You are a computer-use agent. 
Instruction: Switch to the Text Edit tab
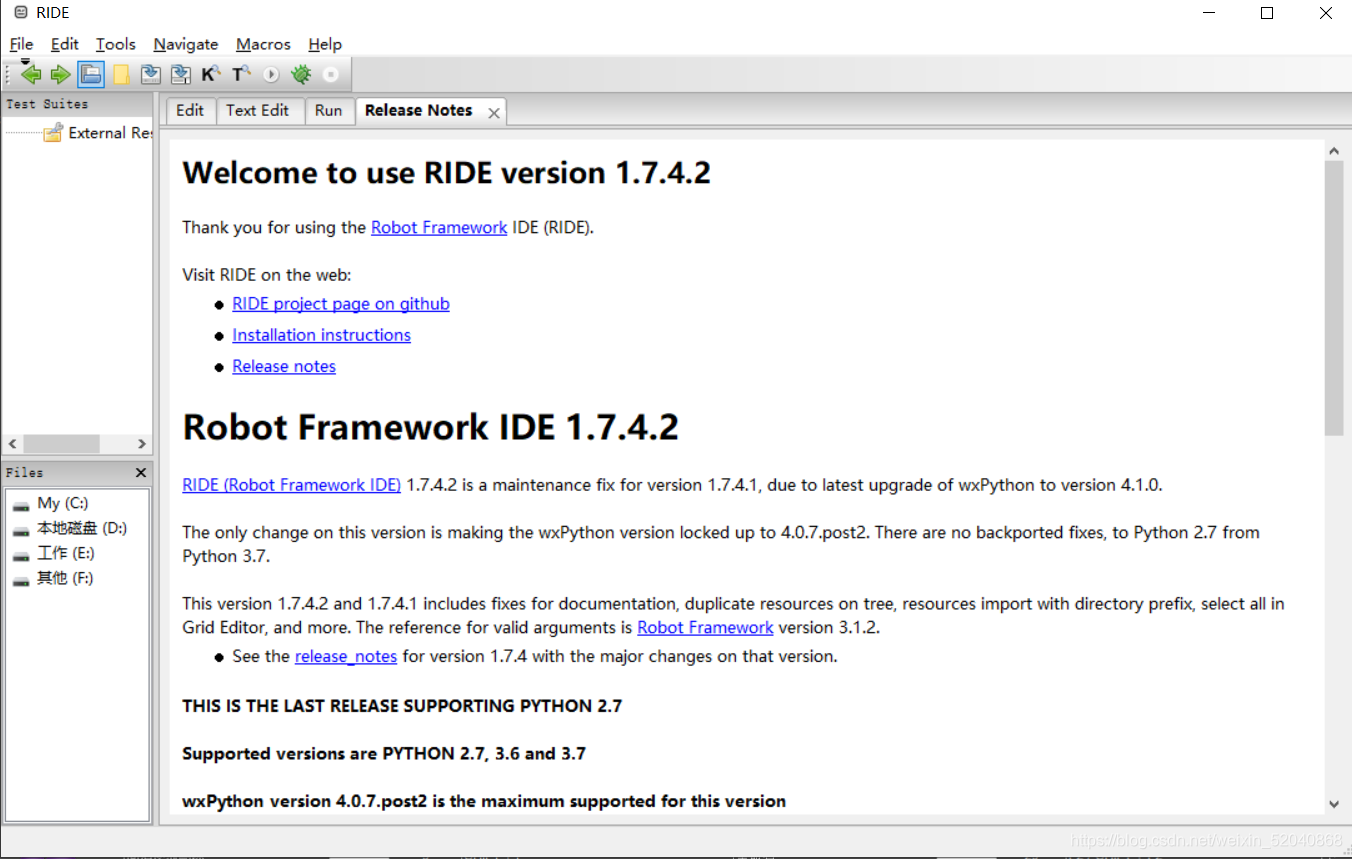tap(259, 110)
